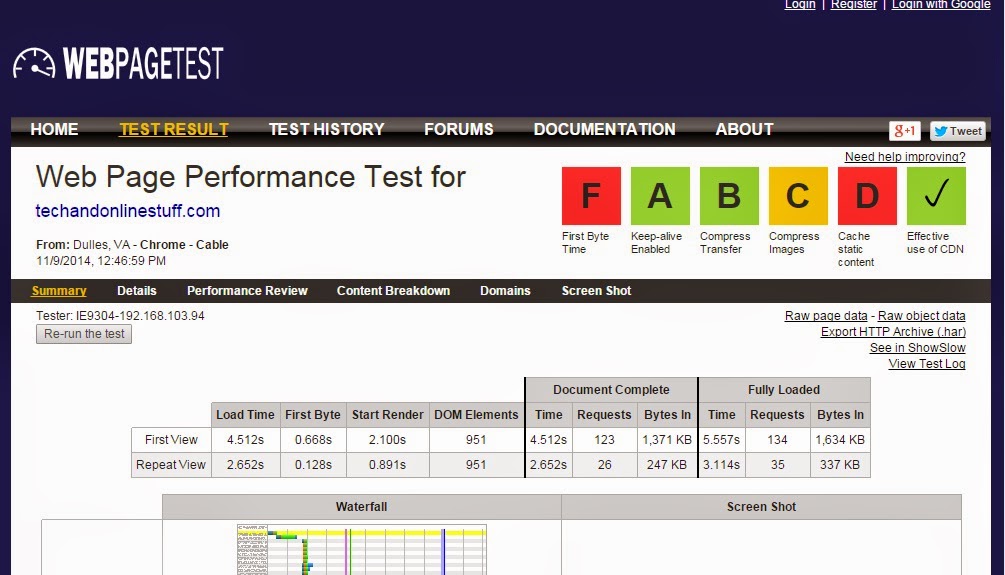Click the Re-run the test button

84,334
